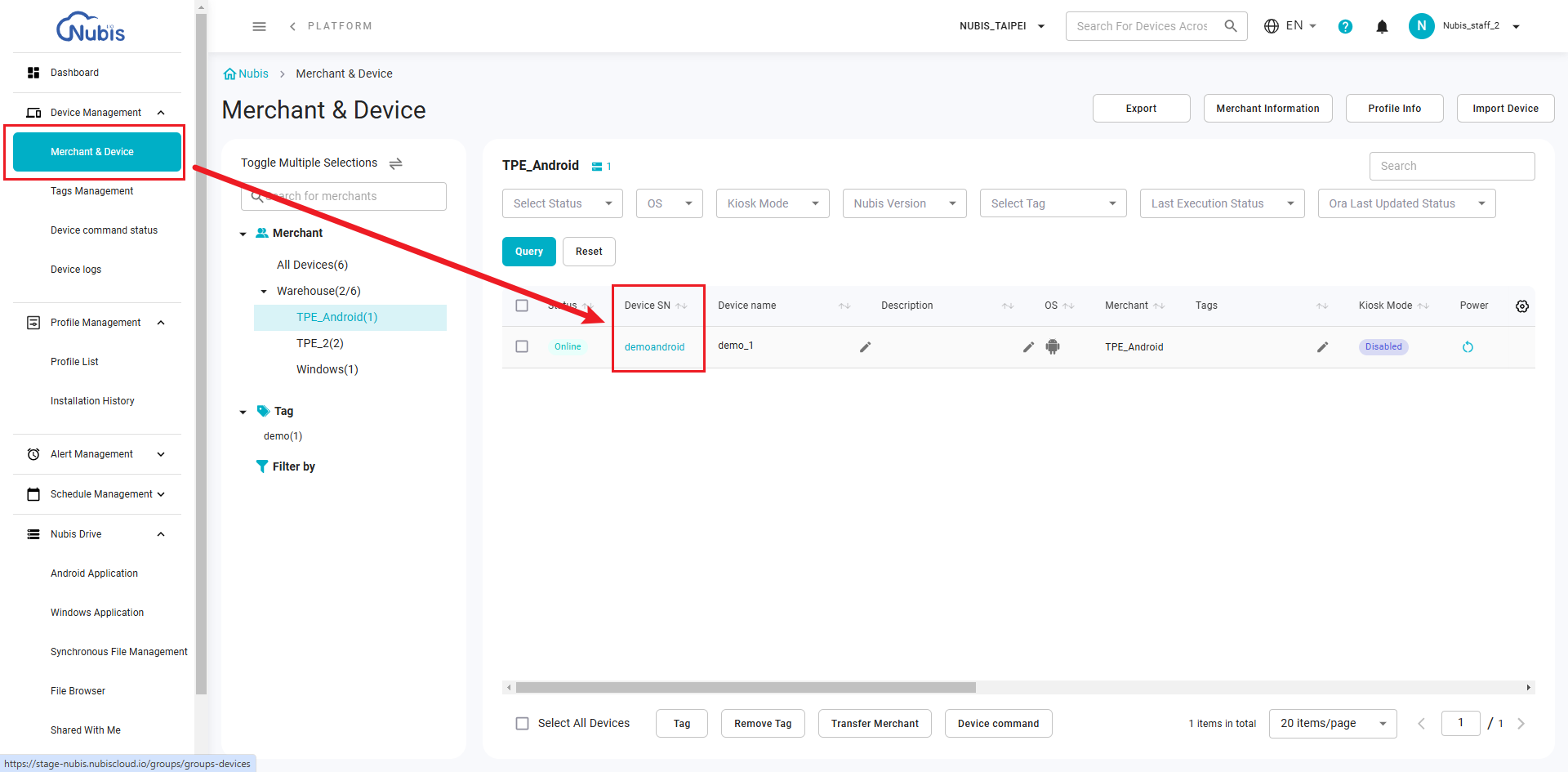Edit tags pencil for demoandroid
1568x772 pixels.
coord(1322,347)
